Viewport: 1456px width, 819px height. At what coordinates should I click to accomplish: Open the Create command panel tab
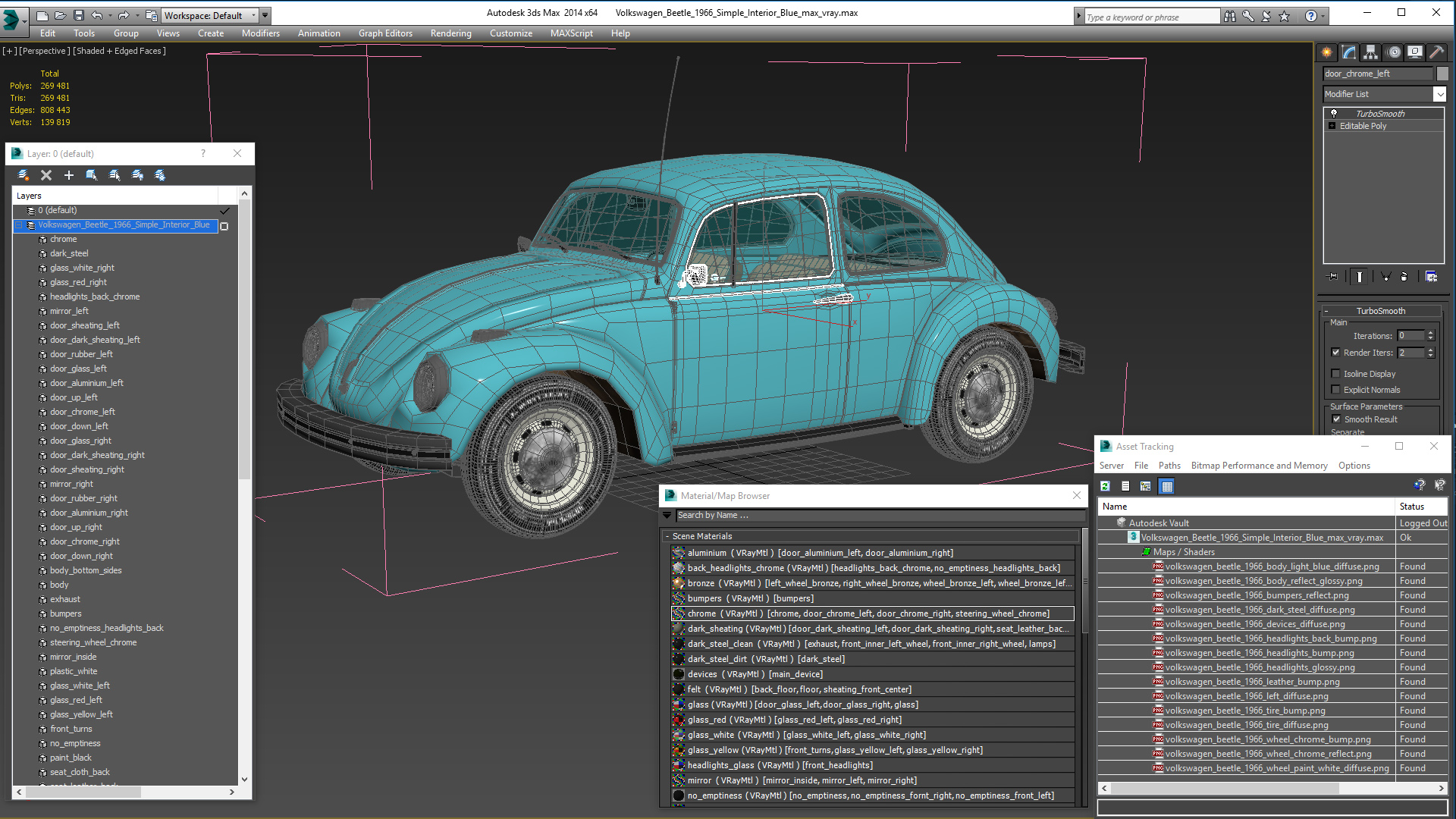pyautogui.click(x=1326, y=52)
